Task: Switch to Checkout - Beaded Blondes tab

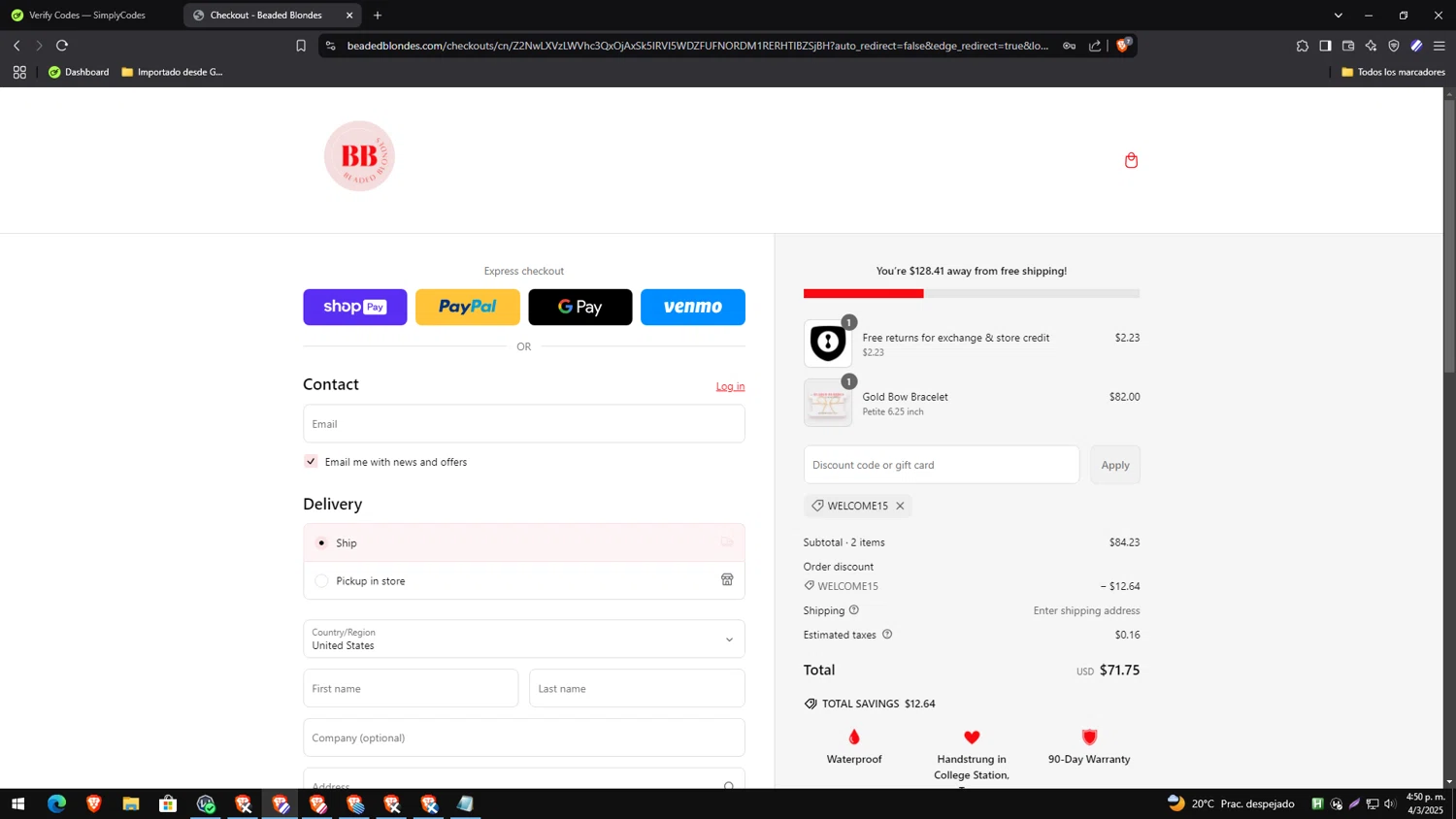Action: (266, 16)
